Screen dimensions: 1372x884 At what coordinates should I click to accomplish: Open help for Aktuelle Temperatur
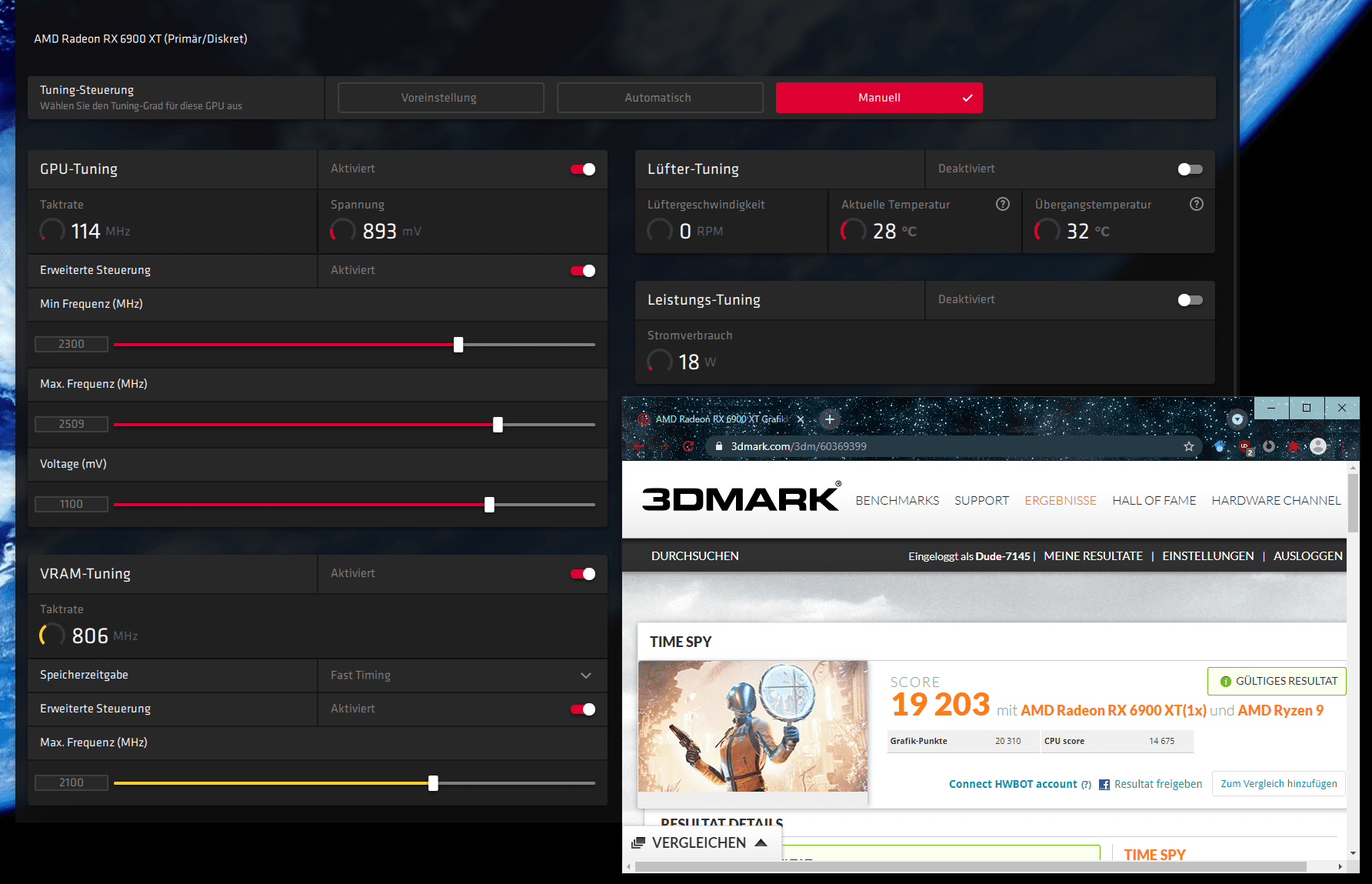click(x=1003, y=204)
